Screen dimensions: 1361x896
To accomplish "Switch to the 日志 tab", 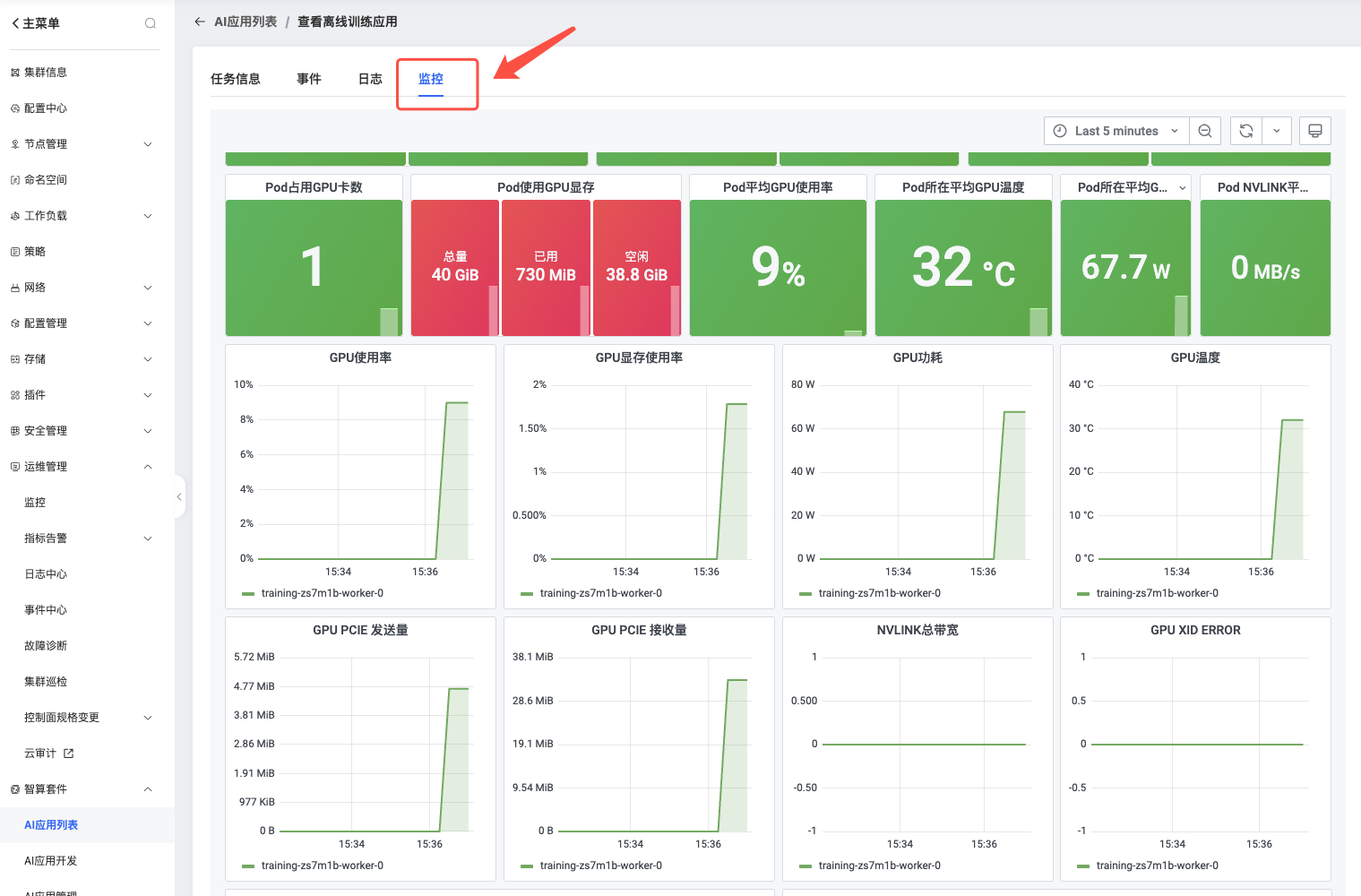I will click(370, 79).
